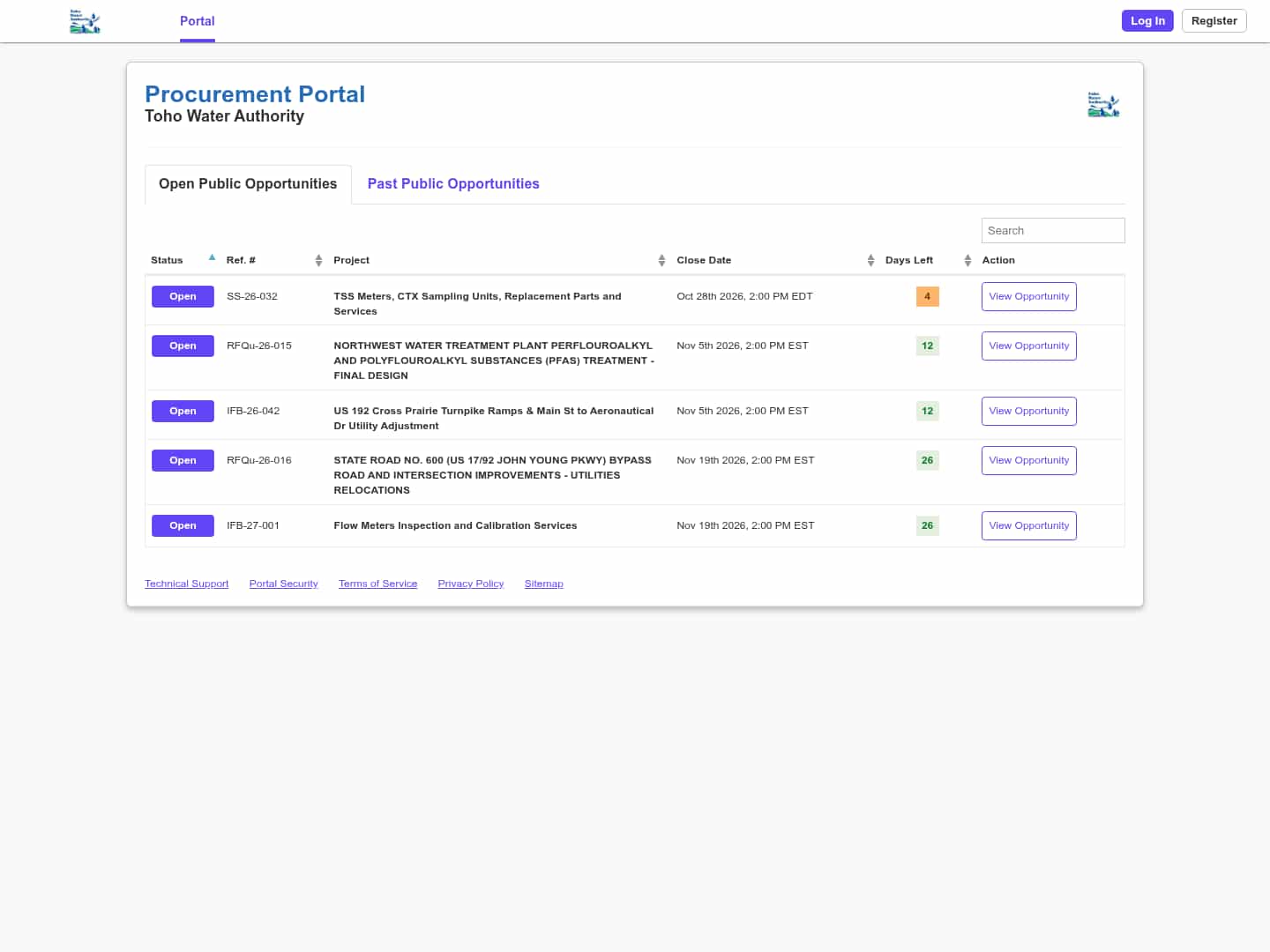Open the Terms of Service link
1270x952 pixels.
tap(378, 584)
